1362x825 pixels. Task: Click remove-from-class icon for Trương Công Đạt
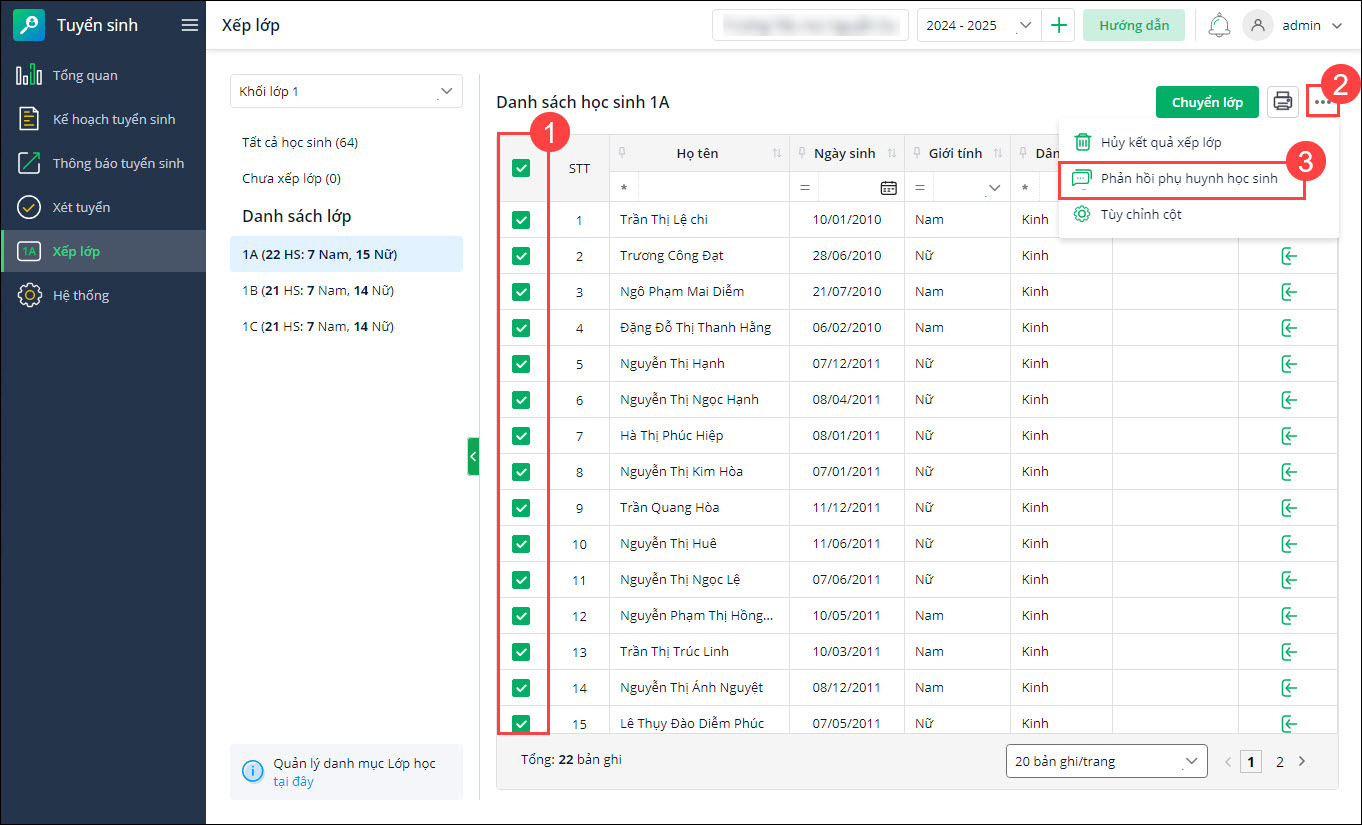[x=1289, y=256]
